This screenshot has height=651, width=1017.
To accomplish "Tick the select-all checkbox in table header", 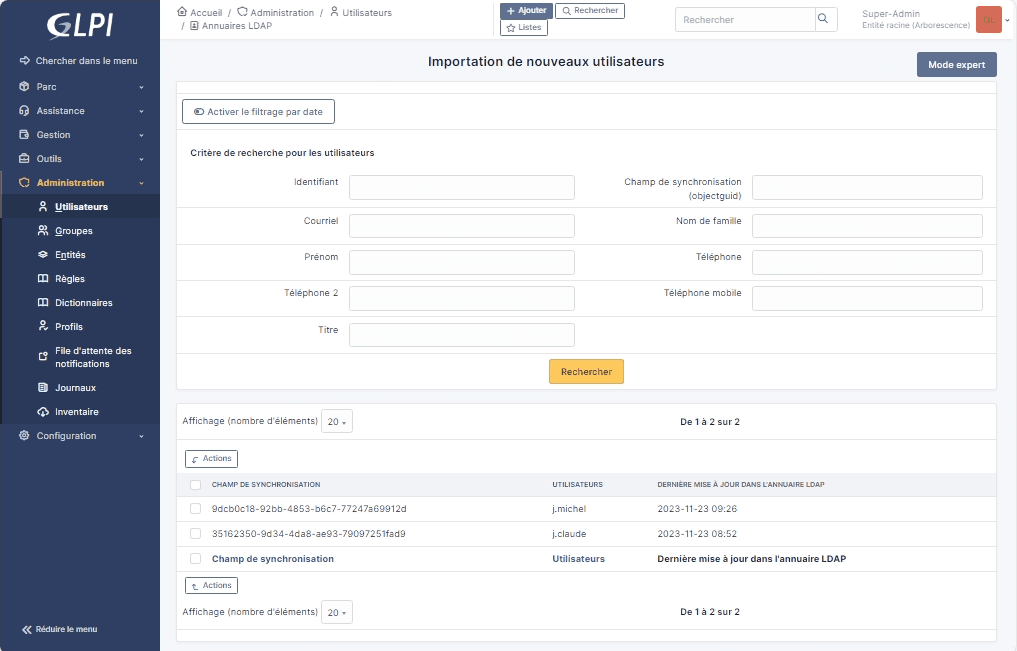I will click(x=196, y=485).
